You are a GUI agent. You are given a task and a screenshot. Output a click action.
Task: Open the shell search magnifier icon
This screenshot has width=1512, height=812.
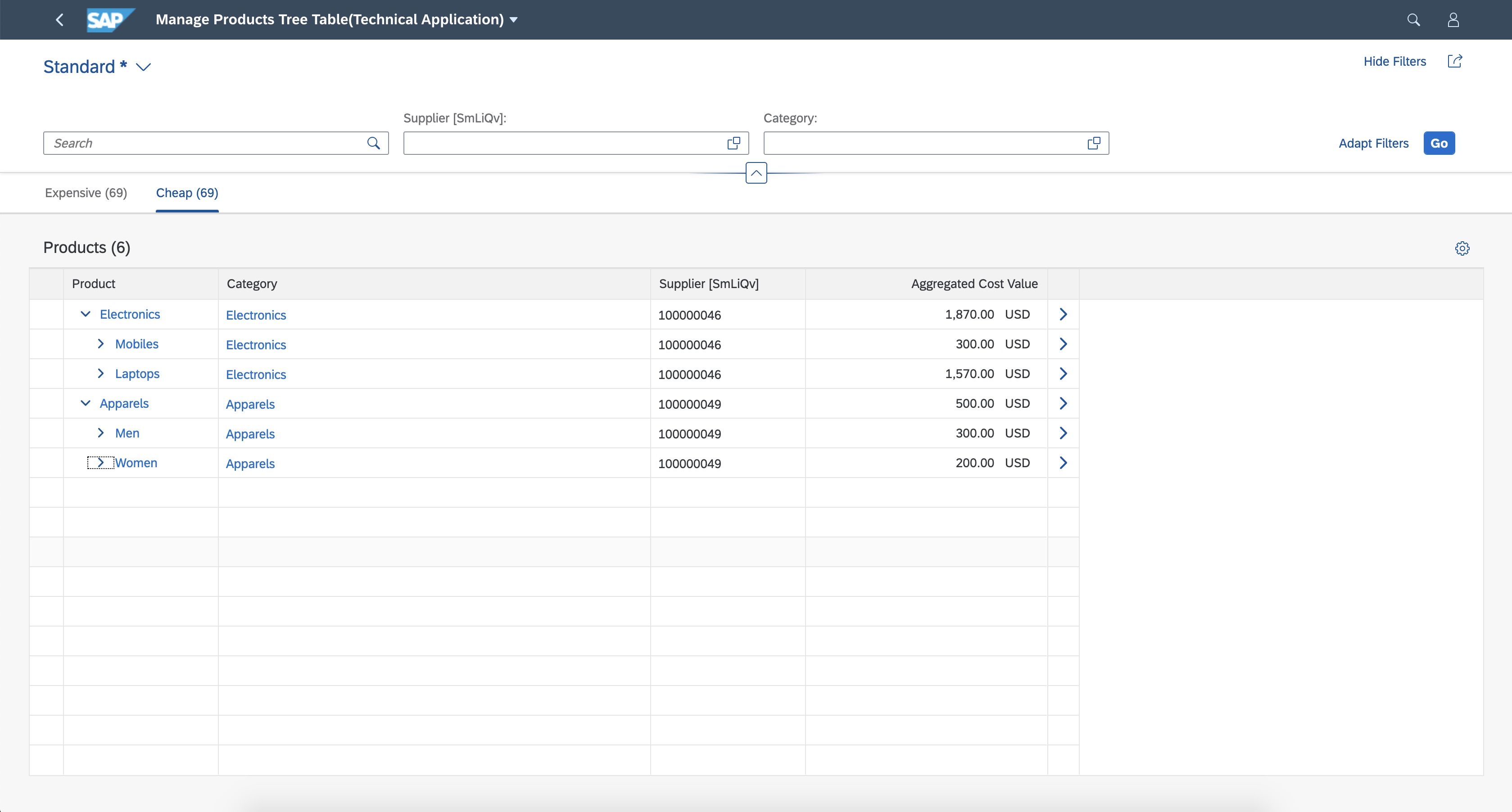point(1413,20)
